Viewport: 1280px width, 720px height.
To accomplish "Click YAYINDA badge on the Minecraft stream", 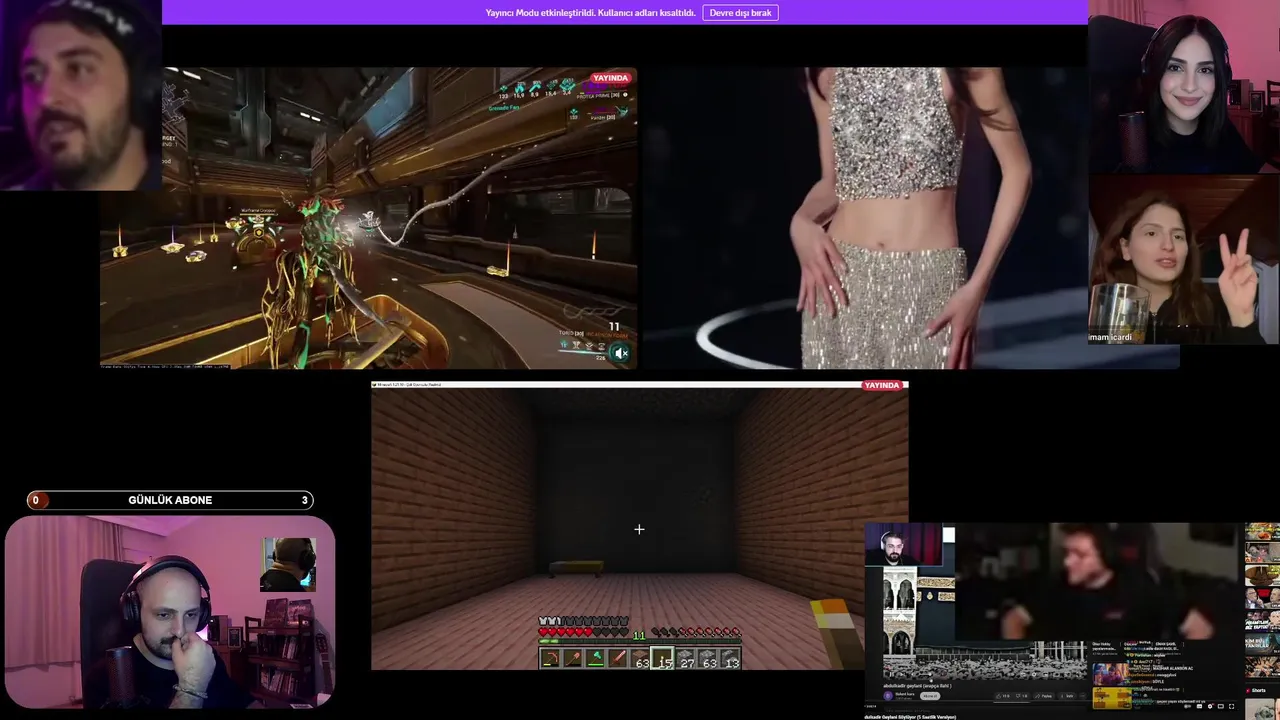I will coord(882,385).
